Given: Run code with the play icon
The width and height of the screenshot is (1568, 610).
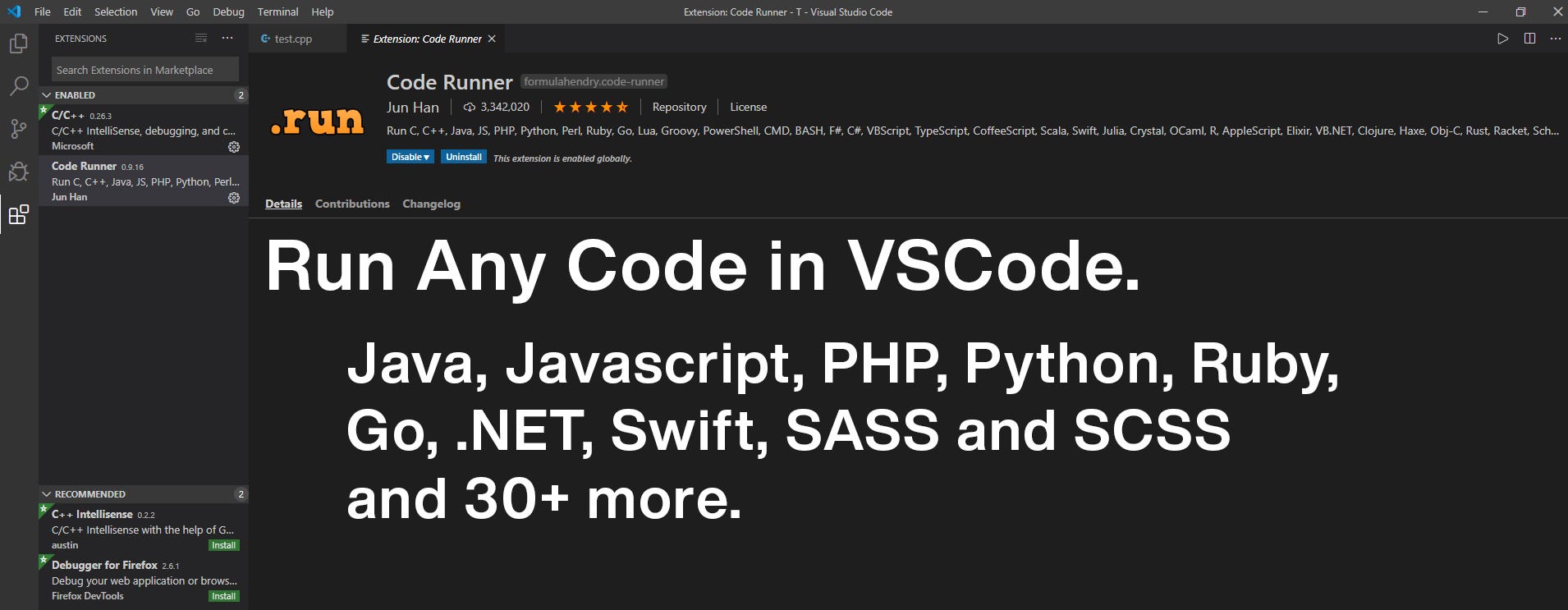Looking at the screenshot, I should pos(1502,39).
